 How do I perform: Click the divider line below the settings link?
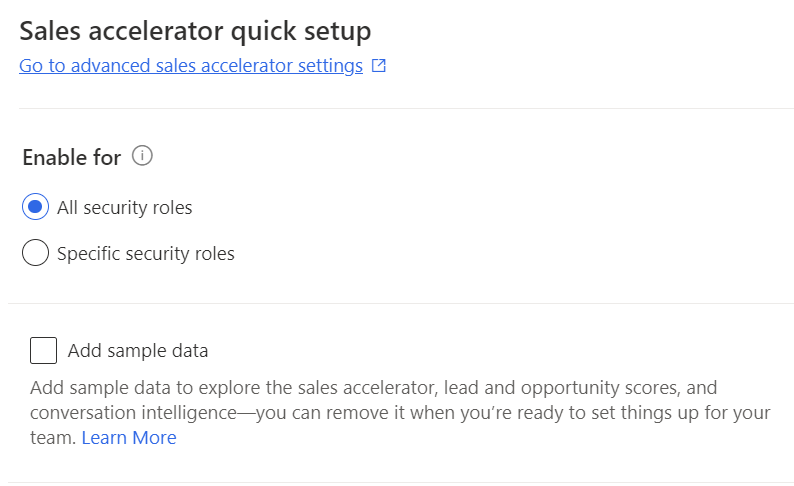[400, 108]
